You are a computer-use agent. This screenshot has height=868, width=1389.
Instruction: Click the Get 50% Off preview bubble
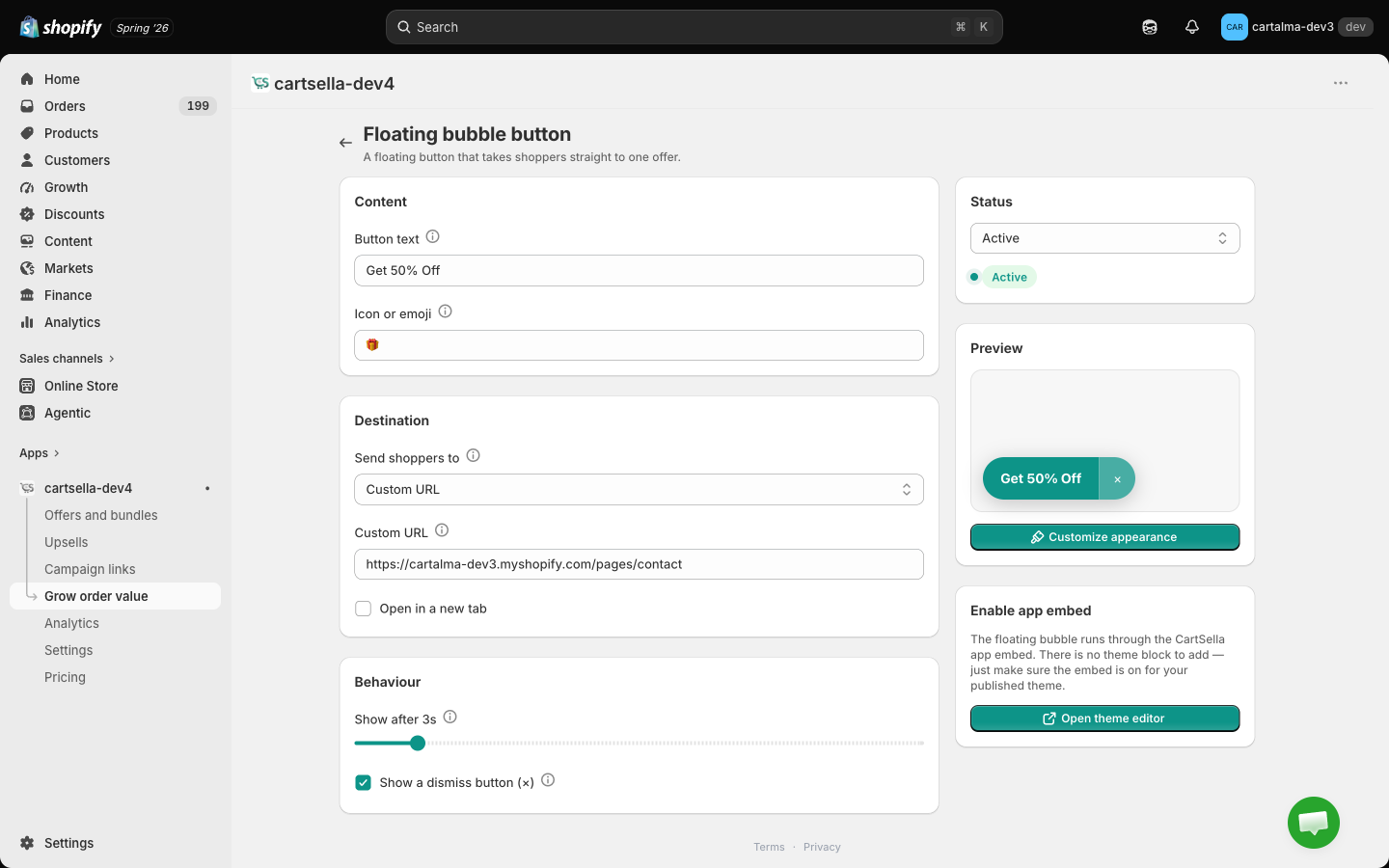point(1041,478)
